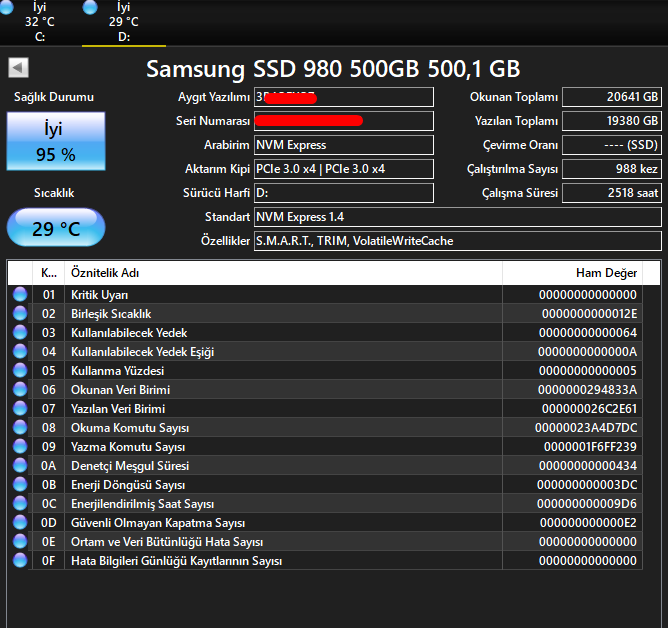Click the status orb for Okunan Veri Birimi
Screen dimensions: 668x628
20,389
